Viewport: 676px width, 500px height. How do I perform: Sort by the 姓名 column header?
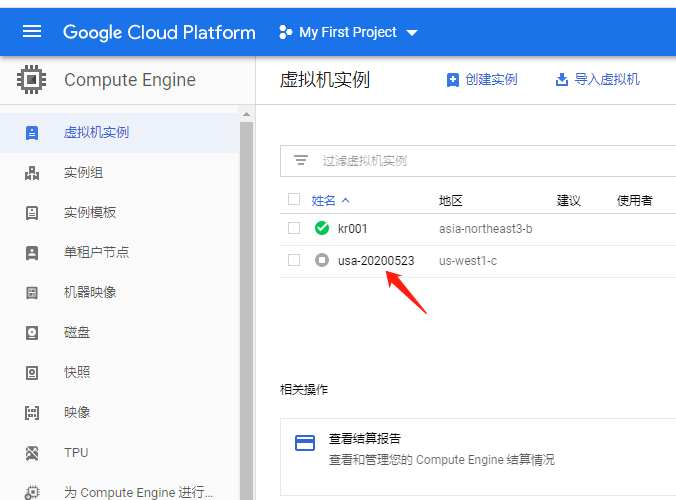pyautogui.click(x=323, y=200)
